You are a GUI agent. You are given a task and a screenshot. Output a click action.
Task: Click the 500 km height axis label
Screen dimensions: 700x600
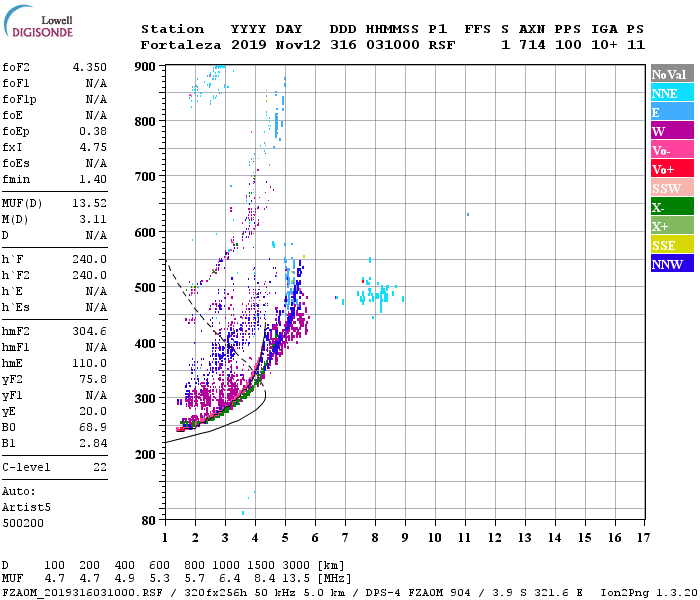(x=145, y=288)
